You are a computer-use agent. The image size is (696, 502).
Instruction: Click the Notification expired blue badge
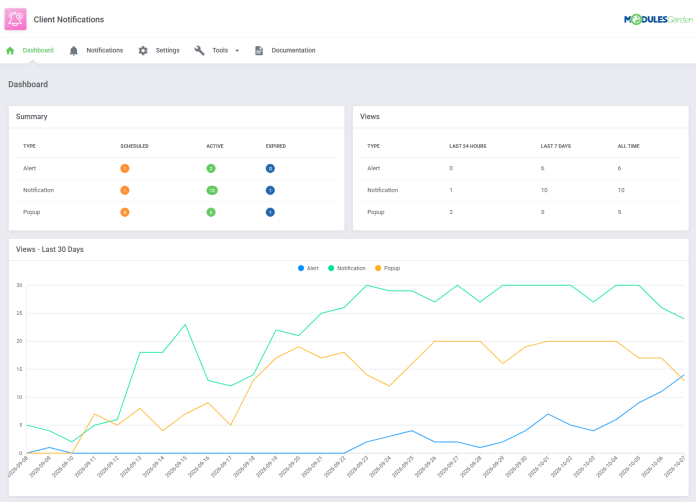click(x=270, y=190)
